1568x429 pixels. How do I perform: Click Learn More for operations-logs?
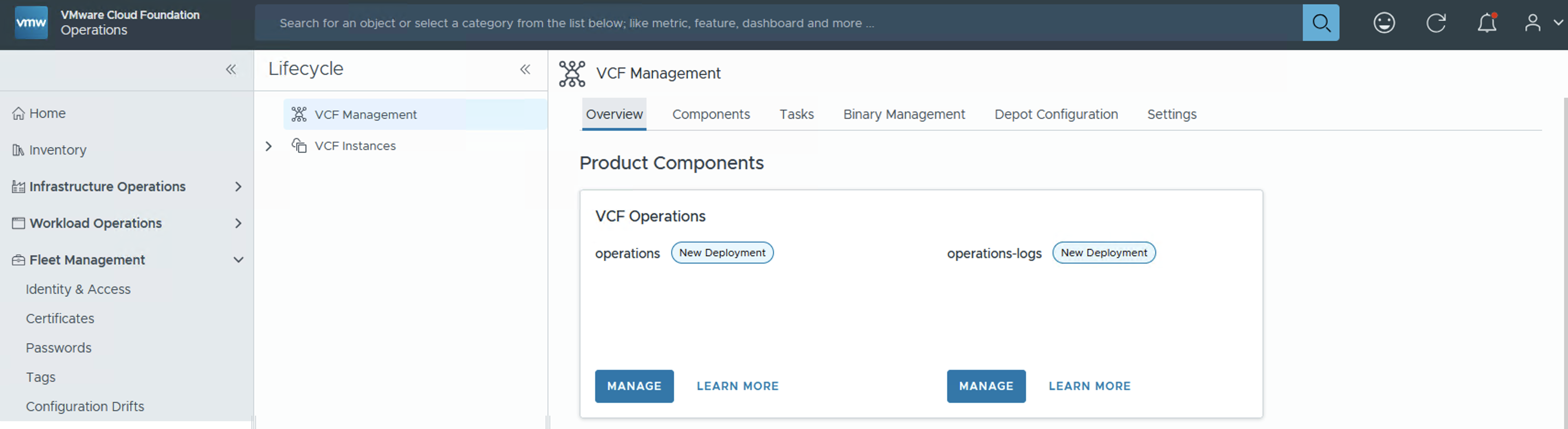tap(1089, 386)
